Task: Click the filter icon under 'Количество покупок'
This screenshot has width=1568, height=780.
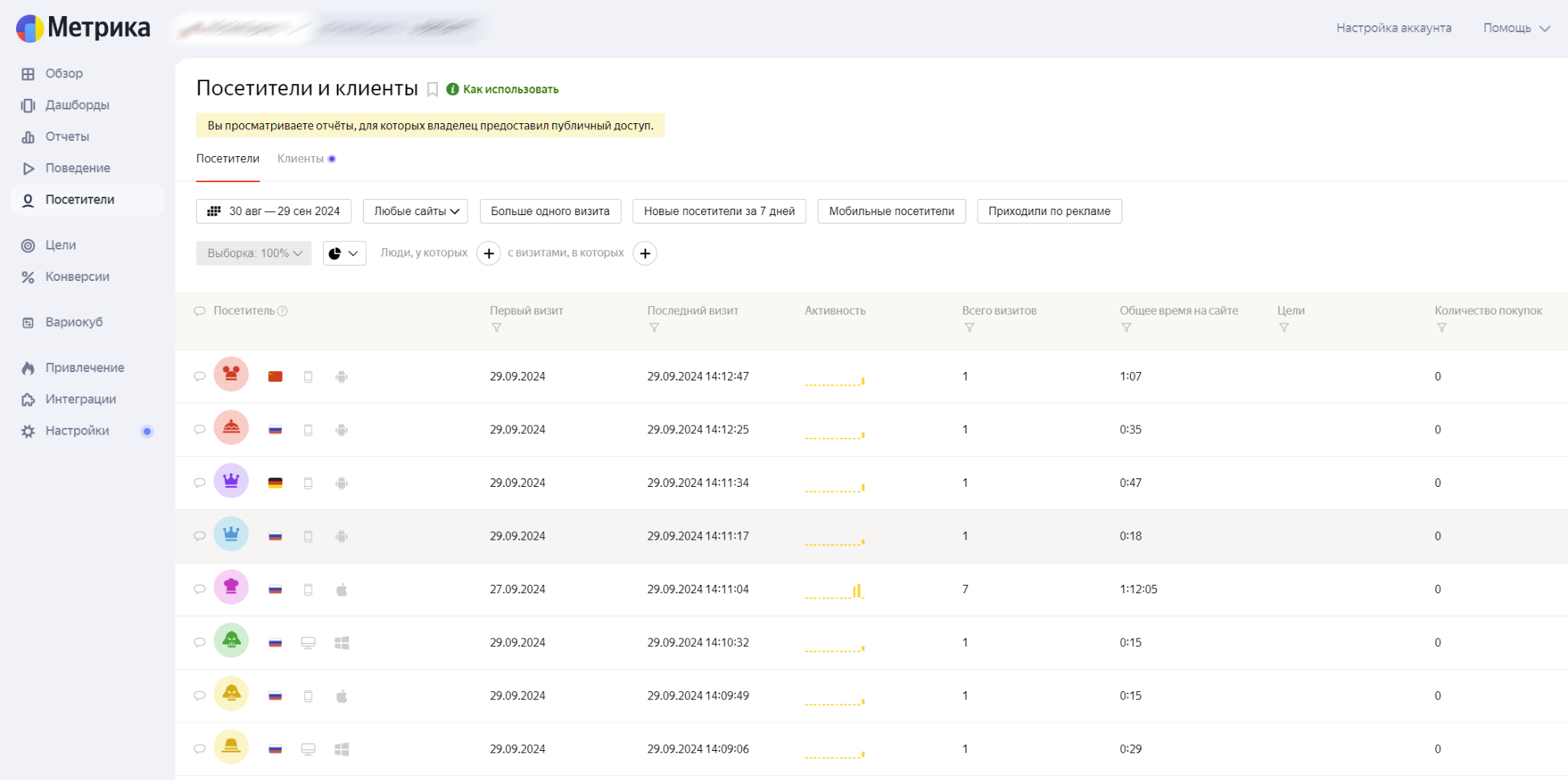Action: [x=1442, y=328]
